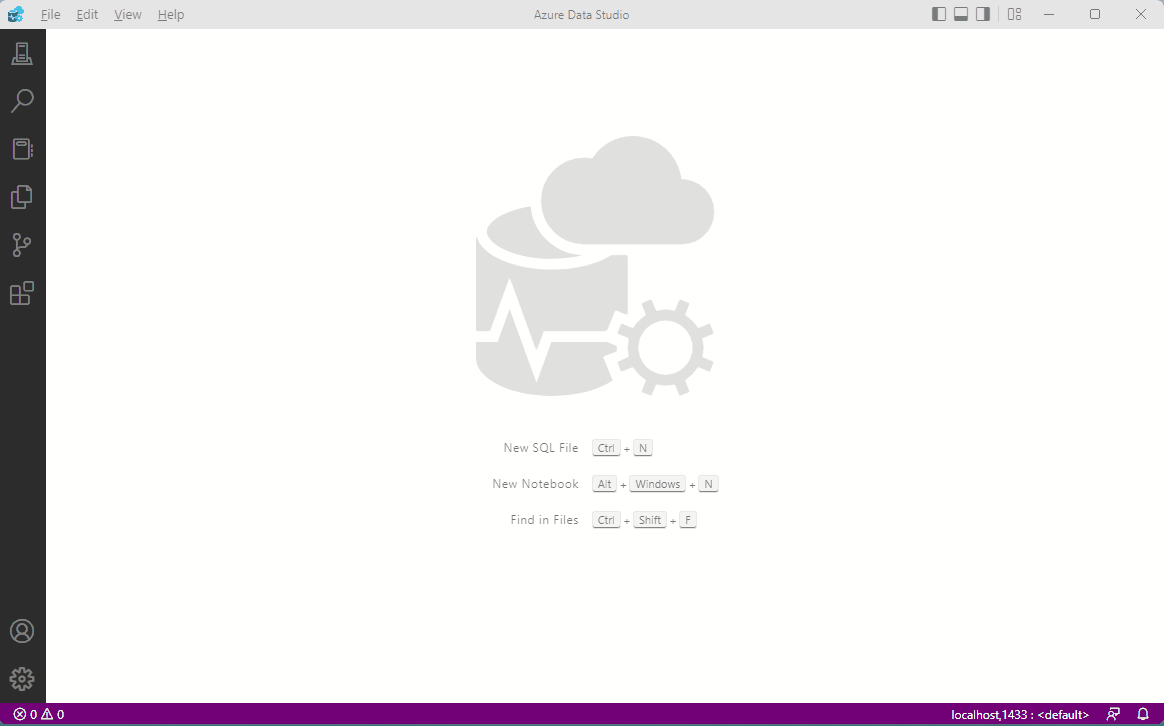Toggle primary side bar layout icon
The image size is (1164, 726).
[939, 14]
